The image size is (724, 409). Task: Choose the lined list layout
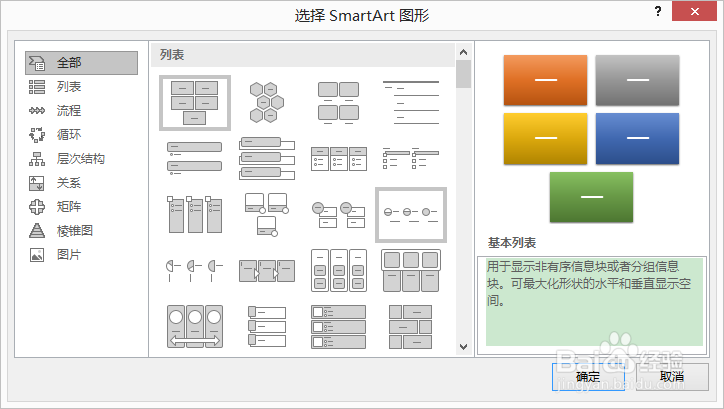(x=410, y=103)
